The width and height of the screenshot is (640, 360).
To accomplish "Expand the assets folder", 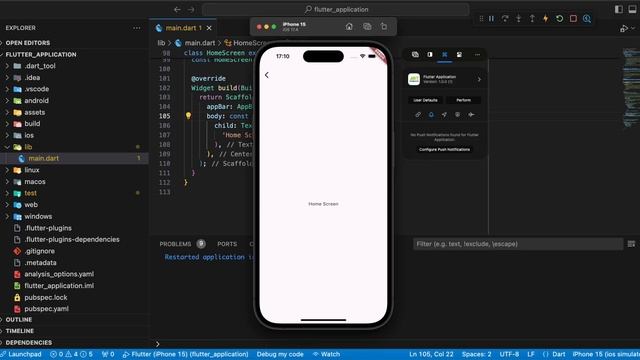I will (7, 112).
